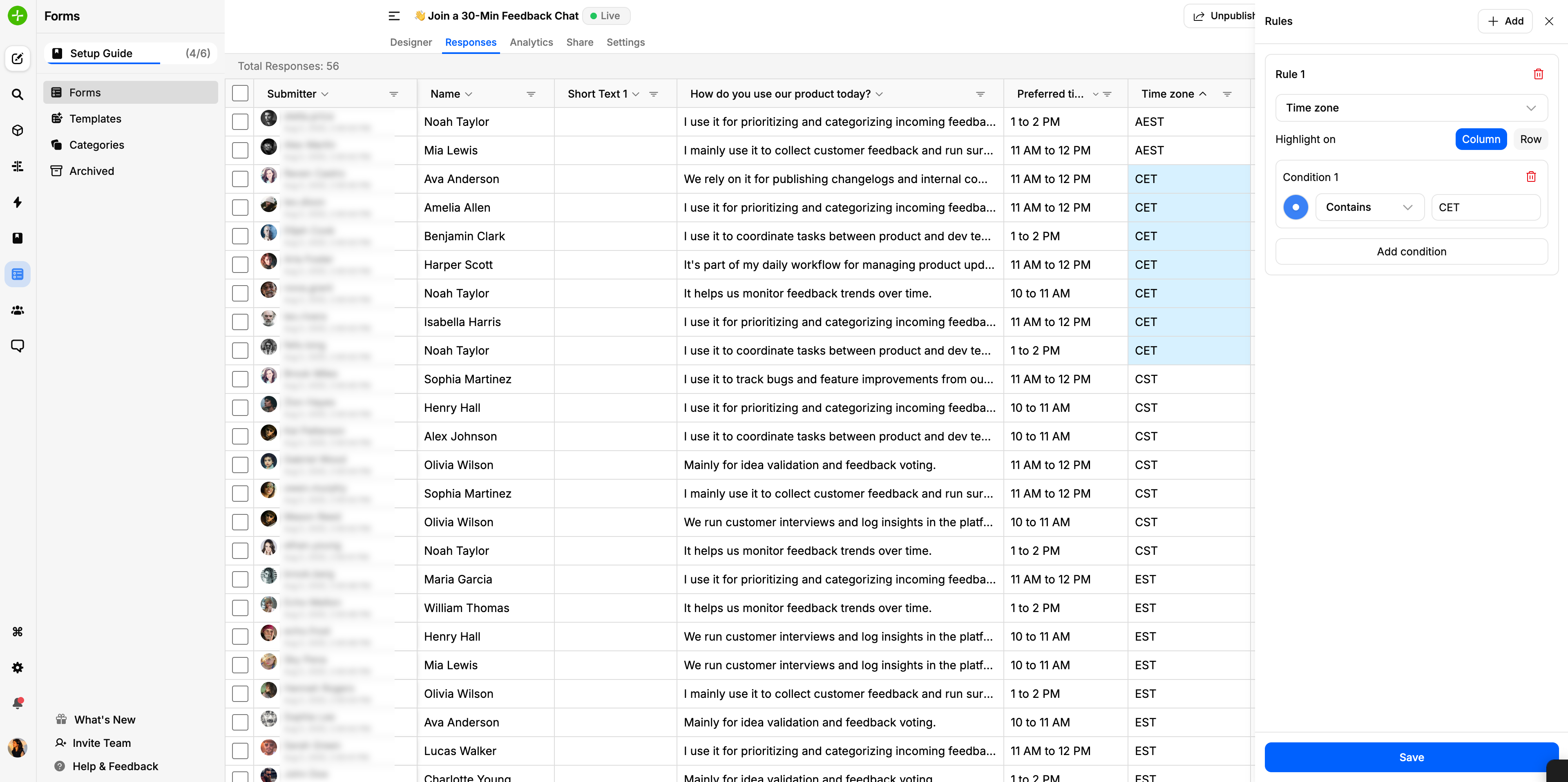Viewport: 1568px width, 782px height.
Task: Open Templates in the sidebar
Action: coord(131,118)
